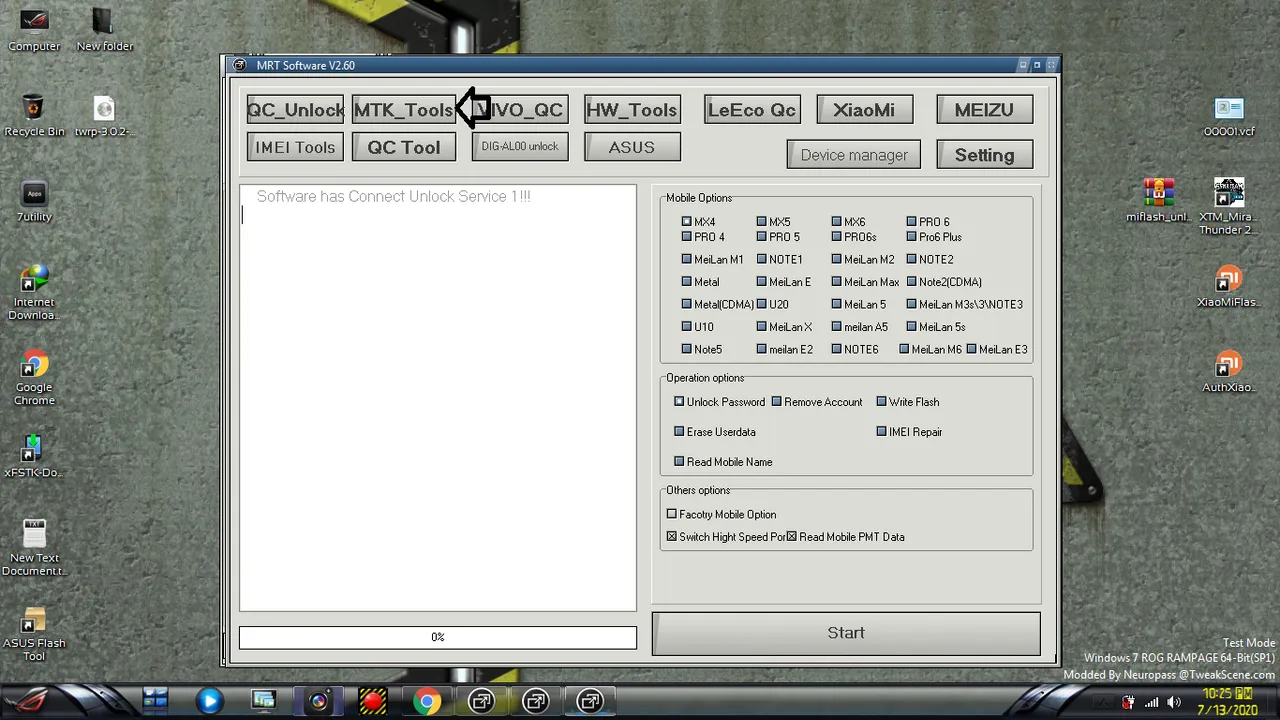Switch to the MTK_Tools tab
The height and width of the screenshot is (720, 1280).
[404, 110]
